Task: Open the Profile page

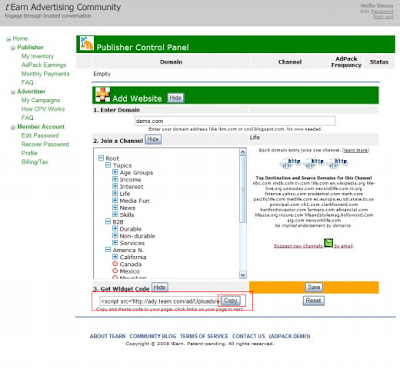Action: (29, 153)
